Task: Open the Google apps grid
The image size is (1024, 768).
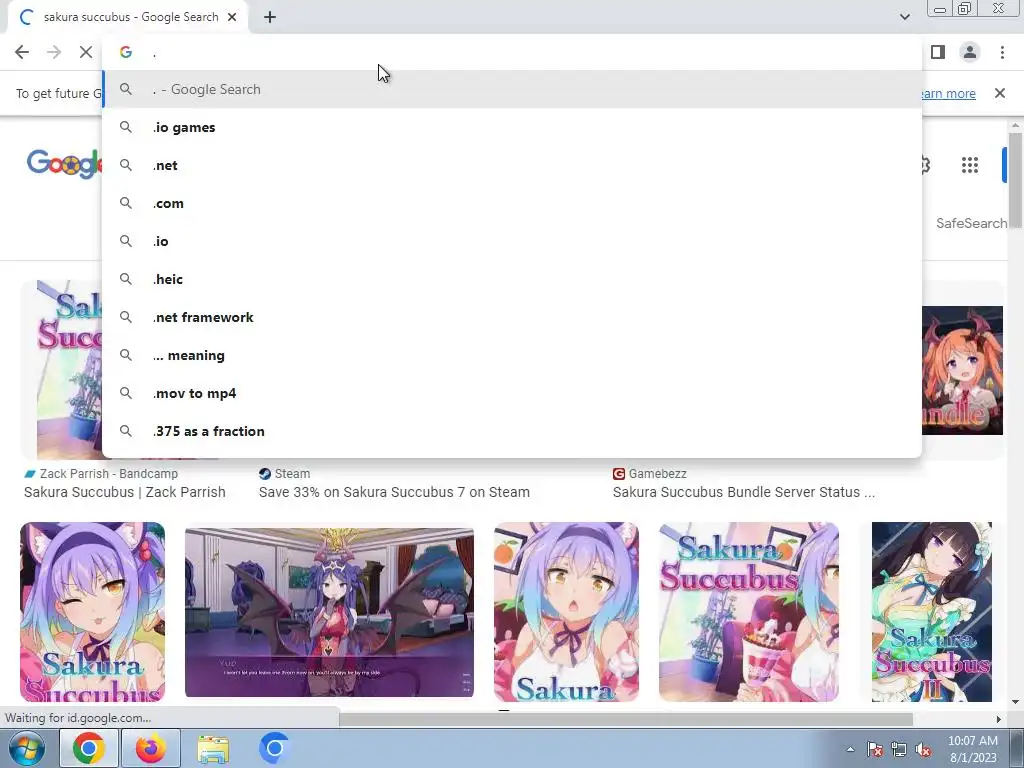Action: pyautogui.click(x=970, y=165)
